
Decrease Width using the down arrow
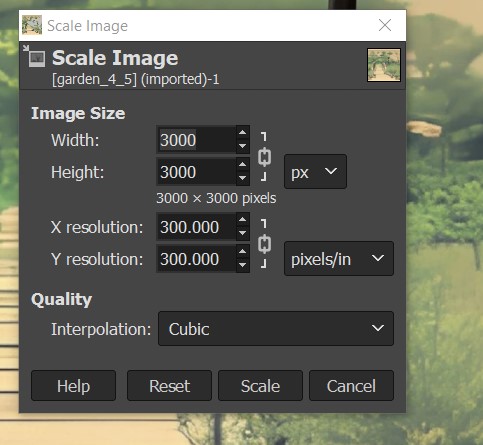coord(243,146)
